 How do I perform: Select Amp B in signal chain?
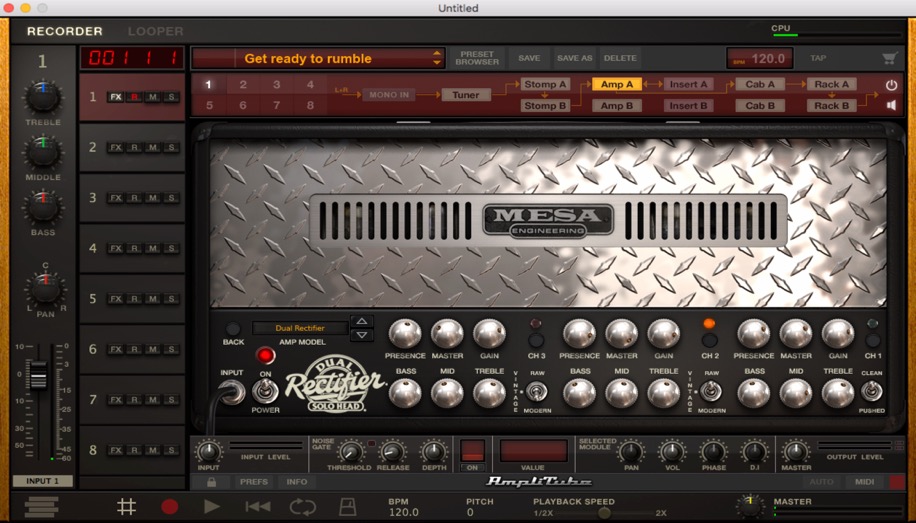pyautogui.click(x=616, y=106)
